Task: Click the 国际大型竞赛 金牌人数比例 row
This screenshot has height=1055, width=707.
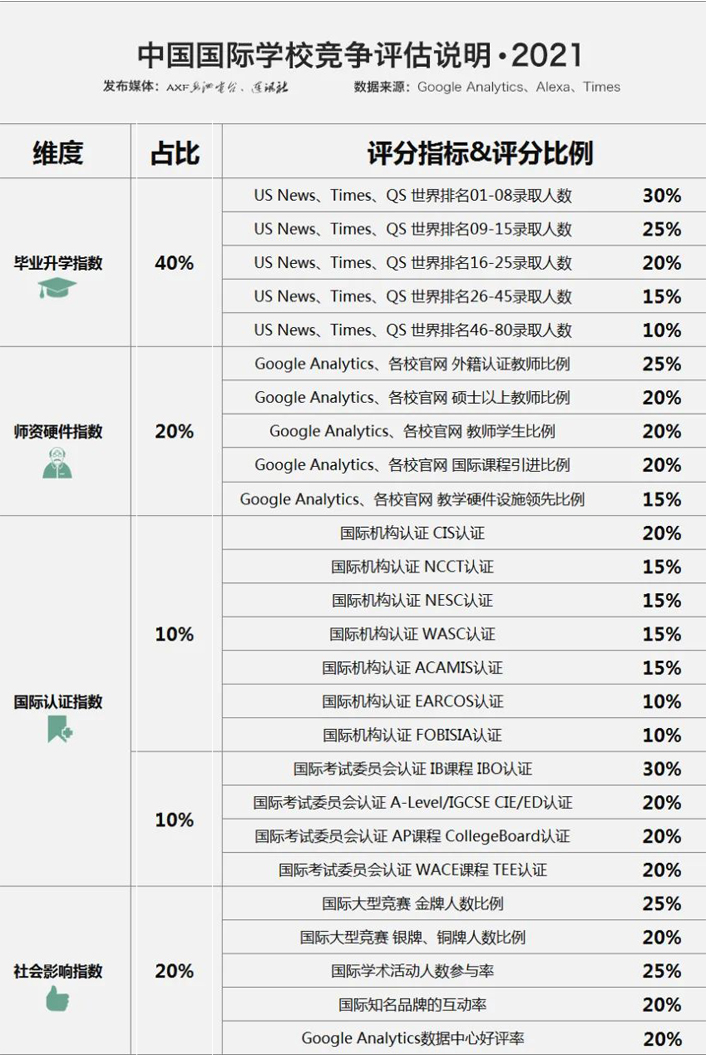Action: (412, 904)
